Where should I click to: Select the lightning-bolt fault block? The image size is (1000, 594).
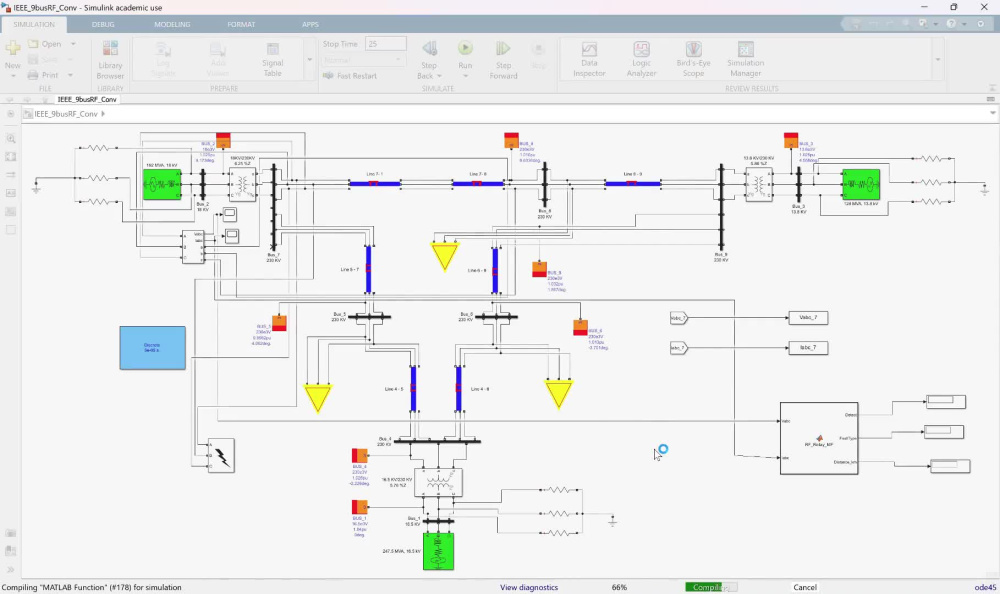point(221,456)
